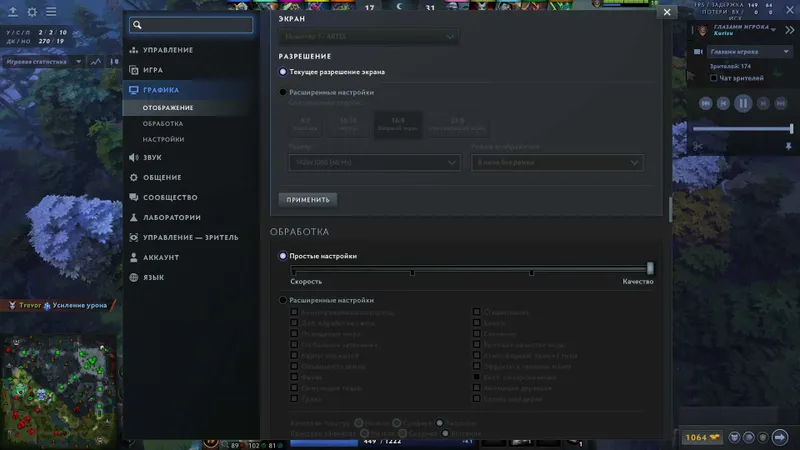Choose the 16:9 aspect ratio button
The image size is (800, 450).
pos(398,124)
